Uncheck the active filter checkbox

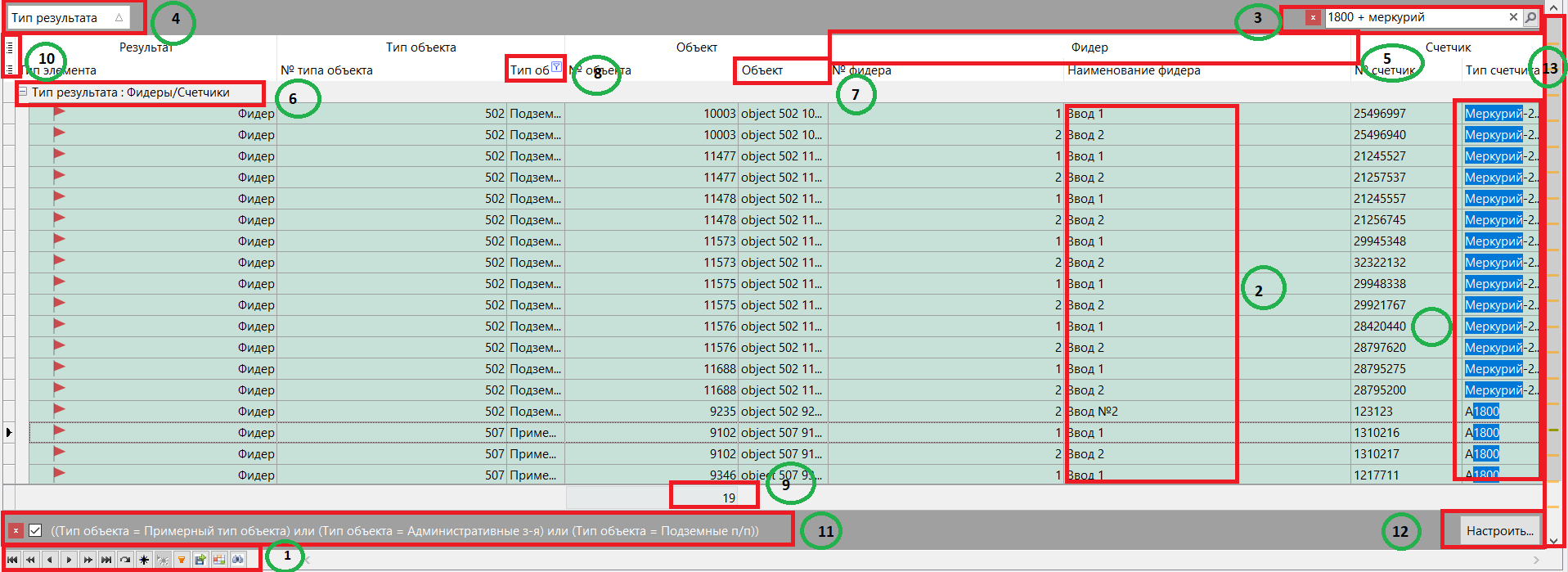click(35, 530)
